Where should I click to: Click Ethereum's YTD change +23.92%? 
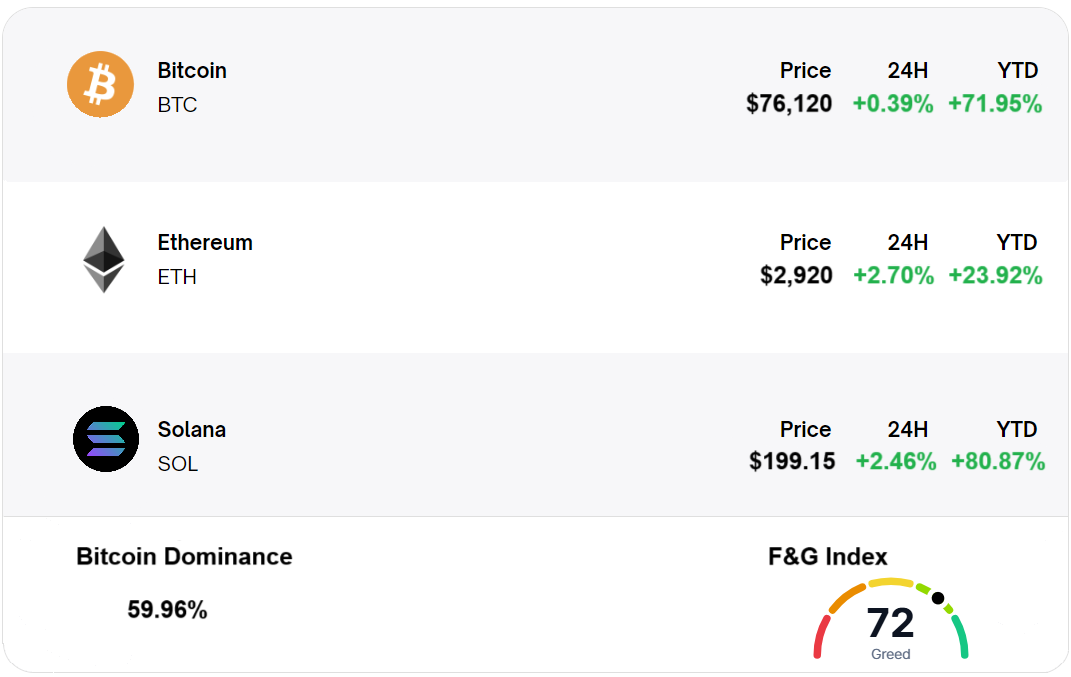[995, 276]
